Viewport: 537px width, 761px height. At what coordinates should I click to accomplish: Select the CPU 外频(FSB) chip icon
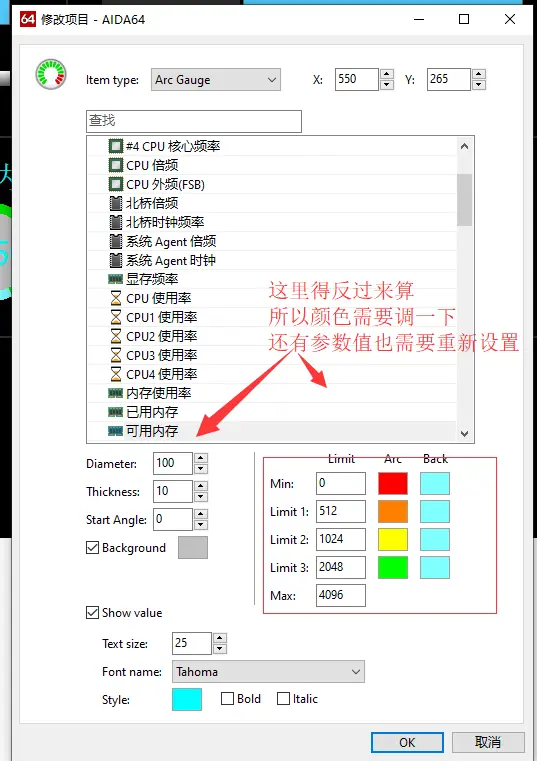[x=116, y=184]
